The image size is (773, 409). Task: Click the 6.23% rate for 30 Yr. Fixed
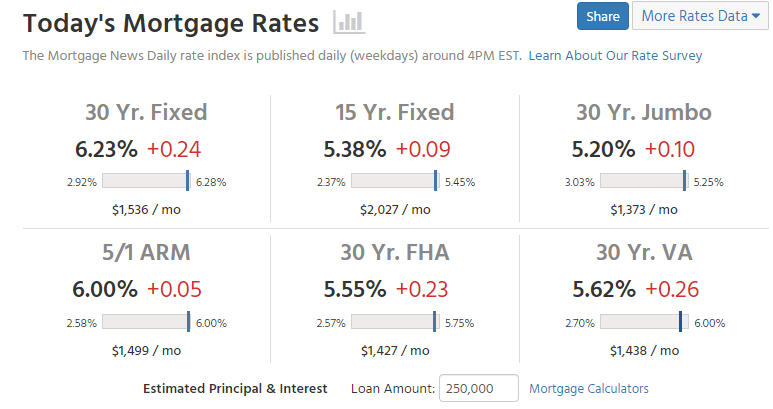pyautogui.click(x=106, y=149)
